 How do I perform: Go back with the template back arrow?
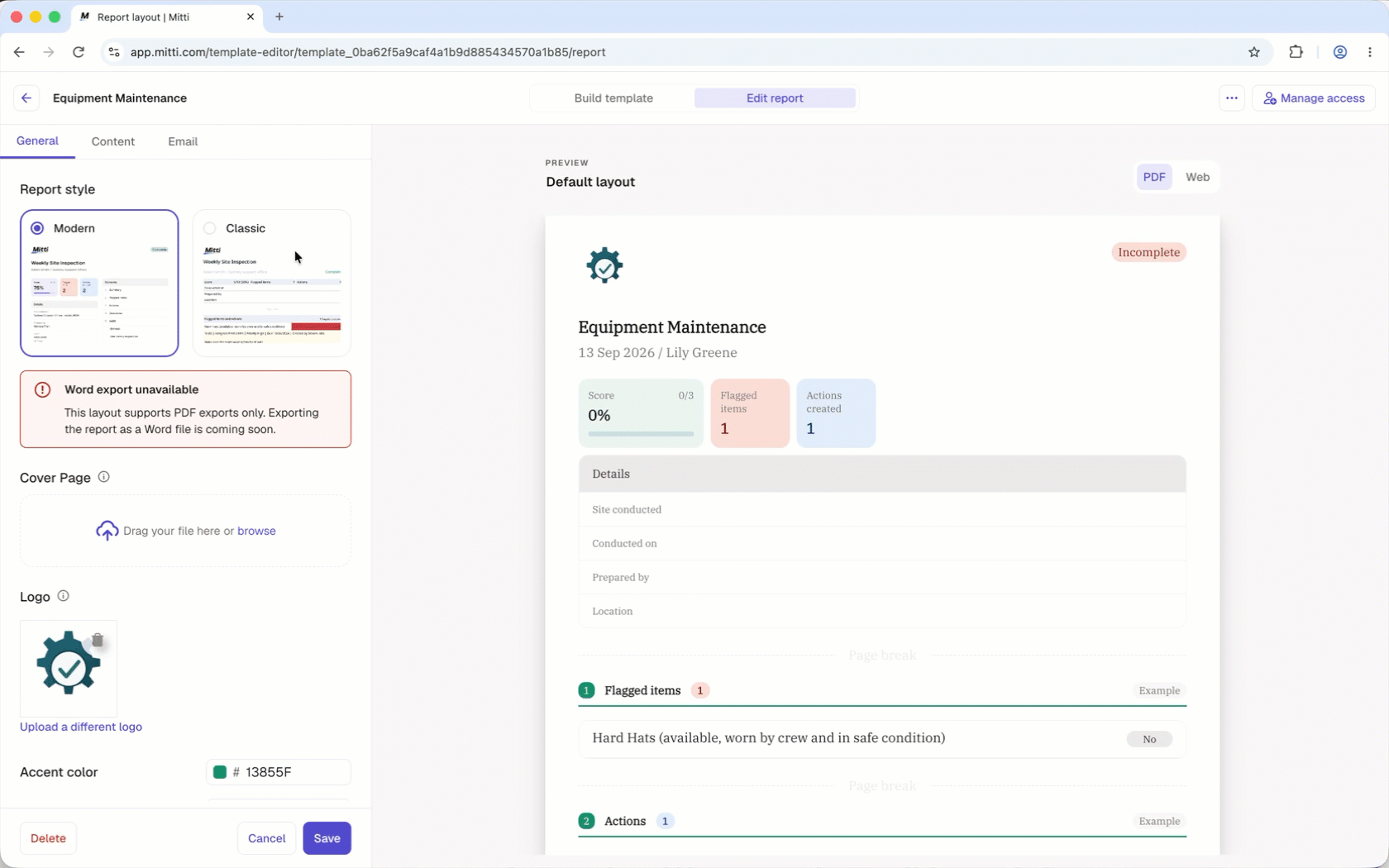pyautogui.click(x=26, y=98)
